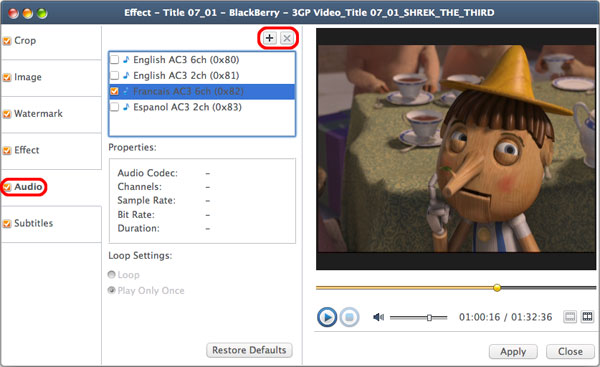Screen dimensions: 600x367
Task: Select the English AC3 6ch (0x80) row
Action: tap(202, 60)
